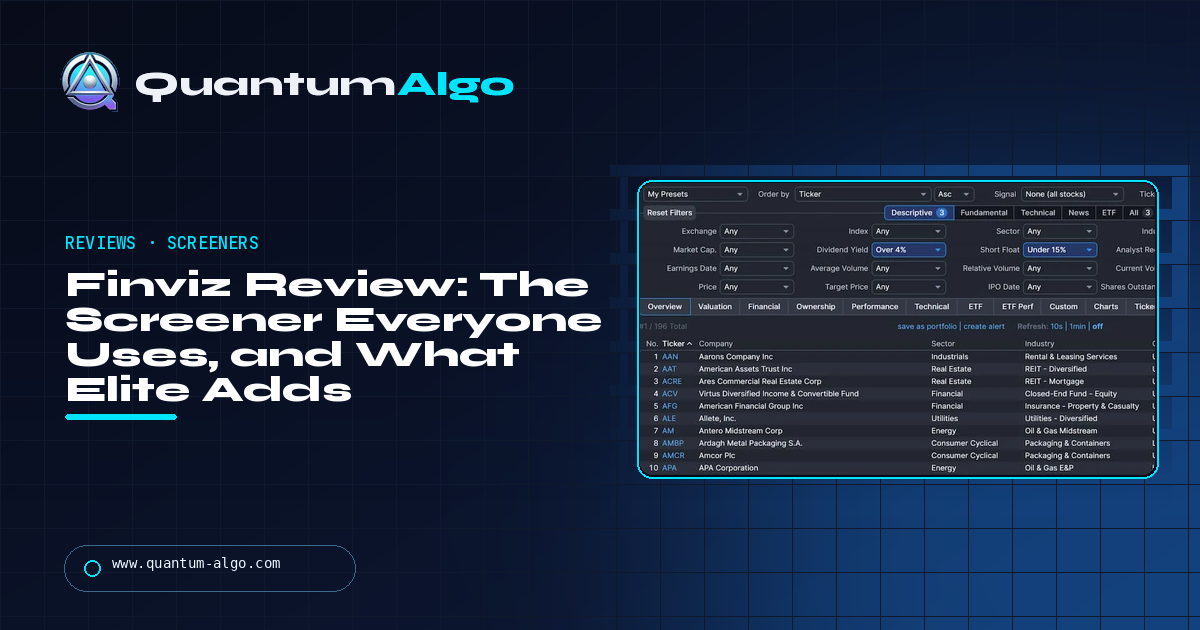Click the Aarons Company Inc cell
The width and height of the screenshot is (1200, 630).
click(x=736, y=357)
